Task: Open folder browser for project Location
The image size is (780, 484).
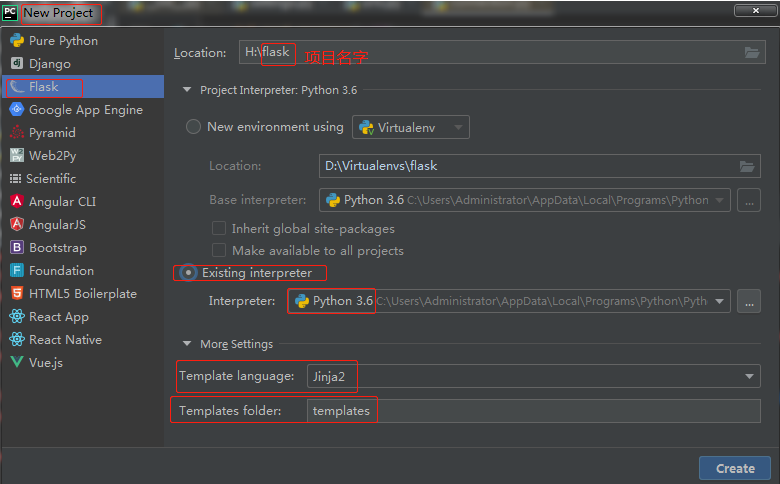Action: [x=752, y=52]
